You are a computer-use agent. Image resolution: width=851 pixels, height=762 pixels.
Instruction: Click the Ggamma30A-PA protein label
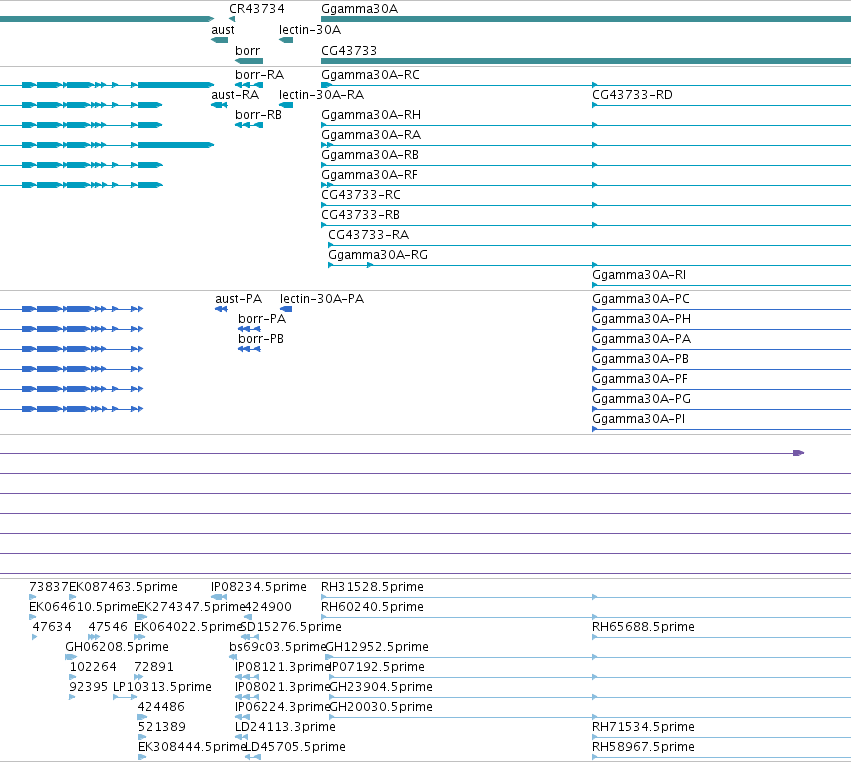click(642, 339)
